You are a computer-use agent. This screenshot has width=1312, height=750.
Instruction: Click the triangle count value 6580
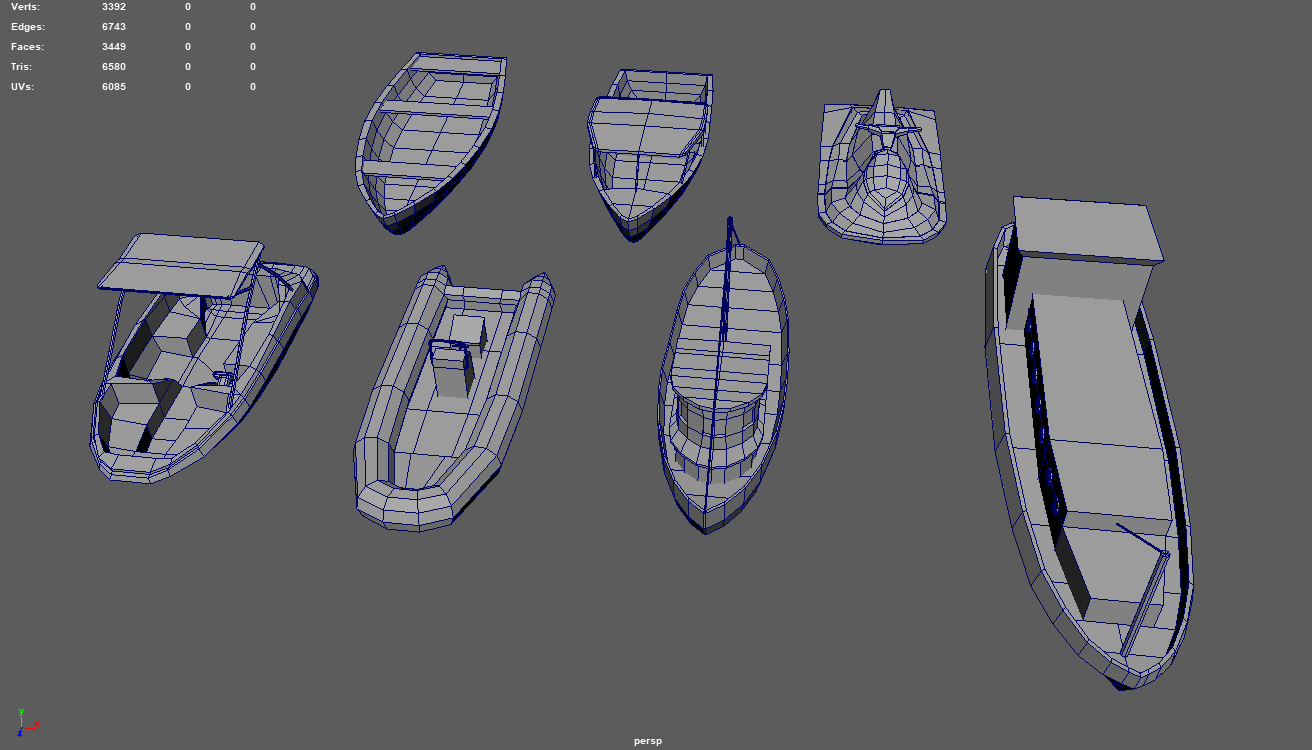pyautogui.click(x=114, y=67)
